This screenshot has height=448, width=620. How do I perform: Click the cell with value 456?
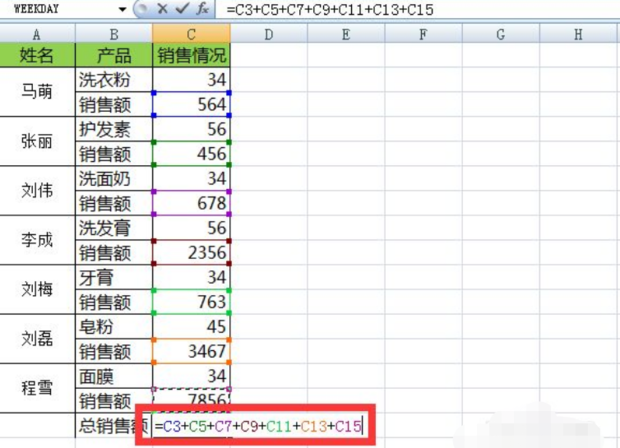pos(191,154)
